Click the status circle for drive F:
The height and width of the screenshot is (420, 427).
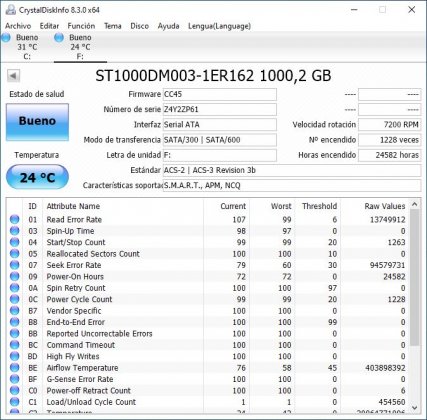(x=59, y=38)
